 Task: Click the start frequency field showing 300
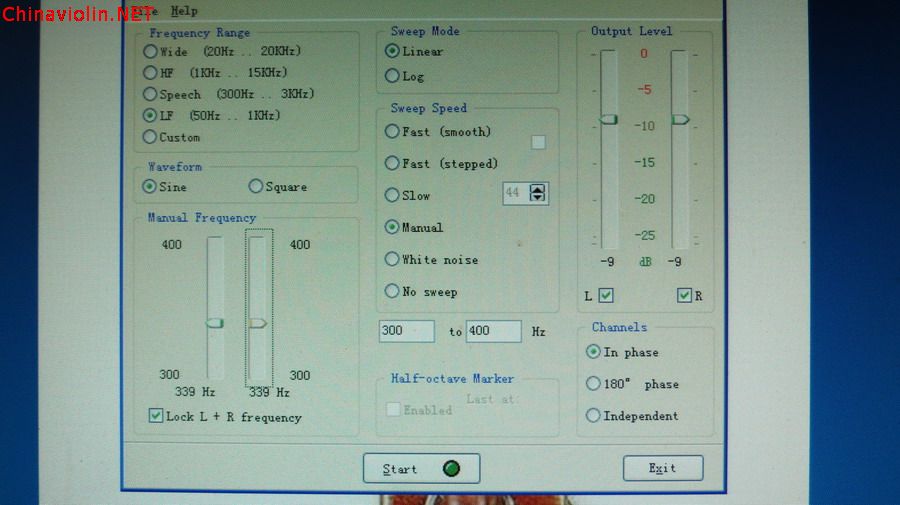(x=406, y=331)
